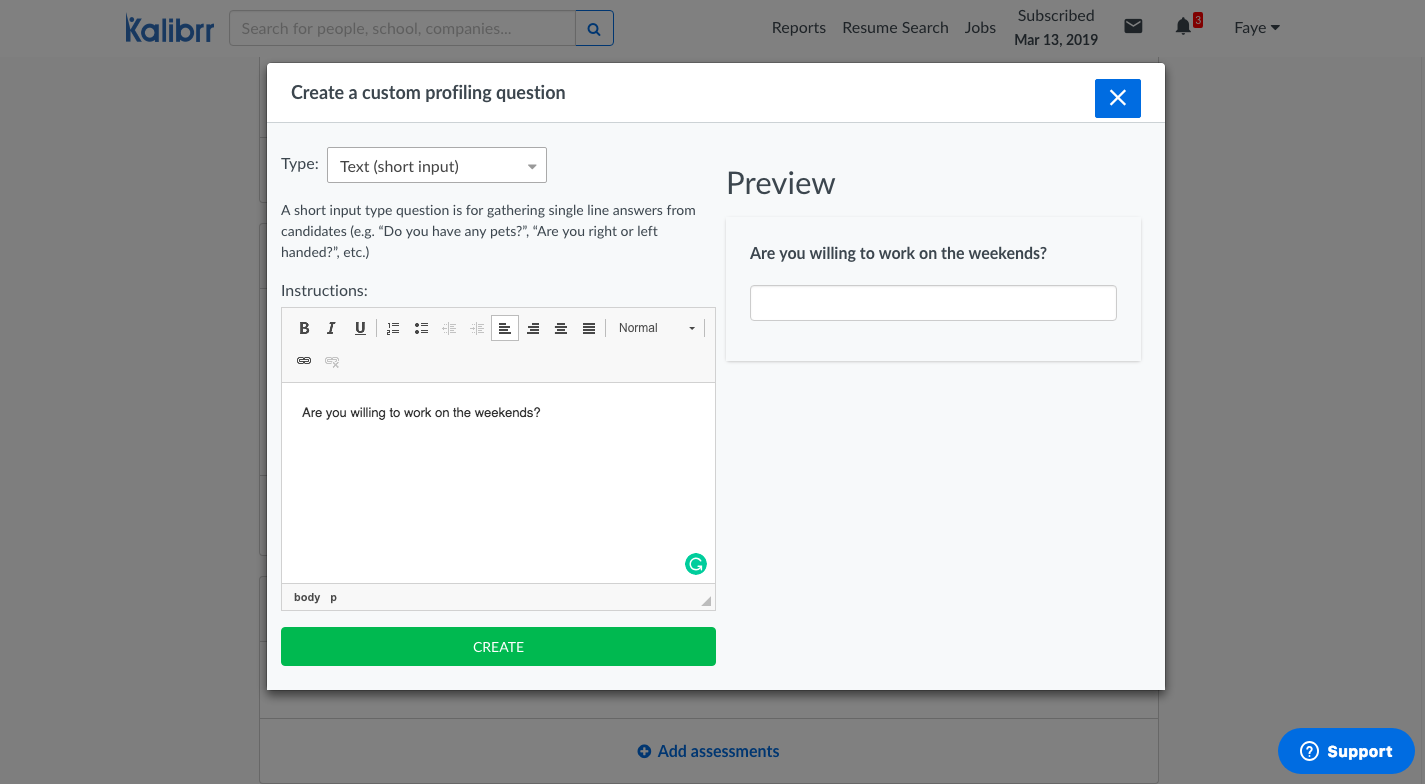Open the Normal paragraph format dropdown
This screenshot has height=784, width=1425.
[656, 328]
